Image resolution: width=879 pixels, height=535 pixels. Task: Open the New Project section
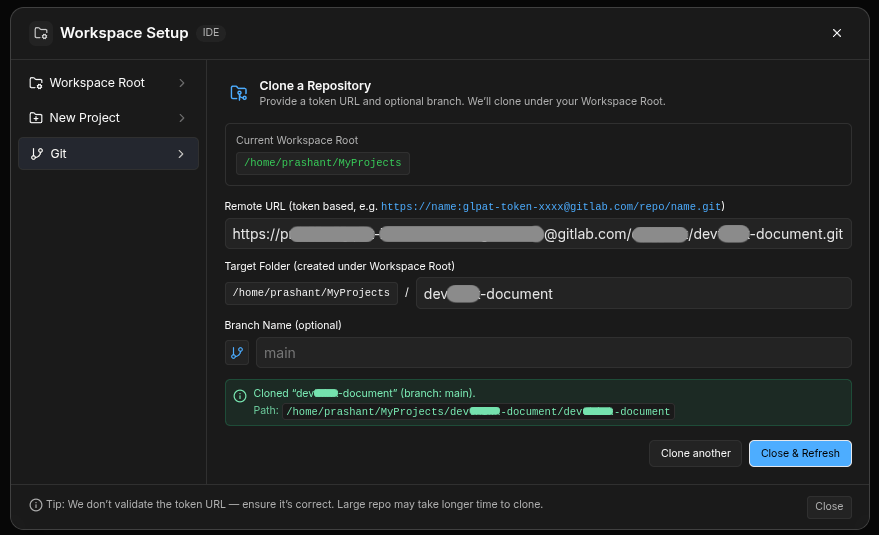[x=108, y=118]
